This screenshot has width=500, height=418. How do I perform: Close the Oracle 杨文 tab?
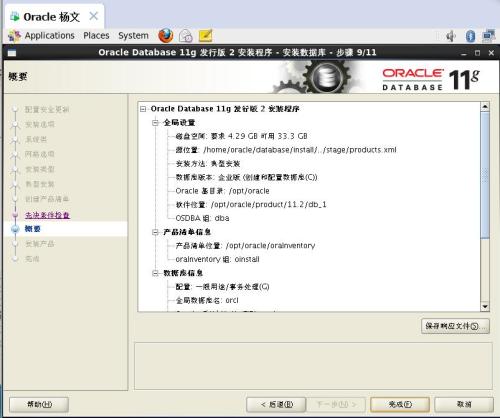pos(94,16)
